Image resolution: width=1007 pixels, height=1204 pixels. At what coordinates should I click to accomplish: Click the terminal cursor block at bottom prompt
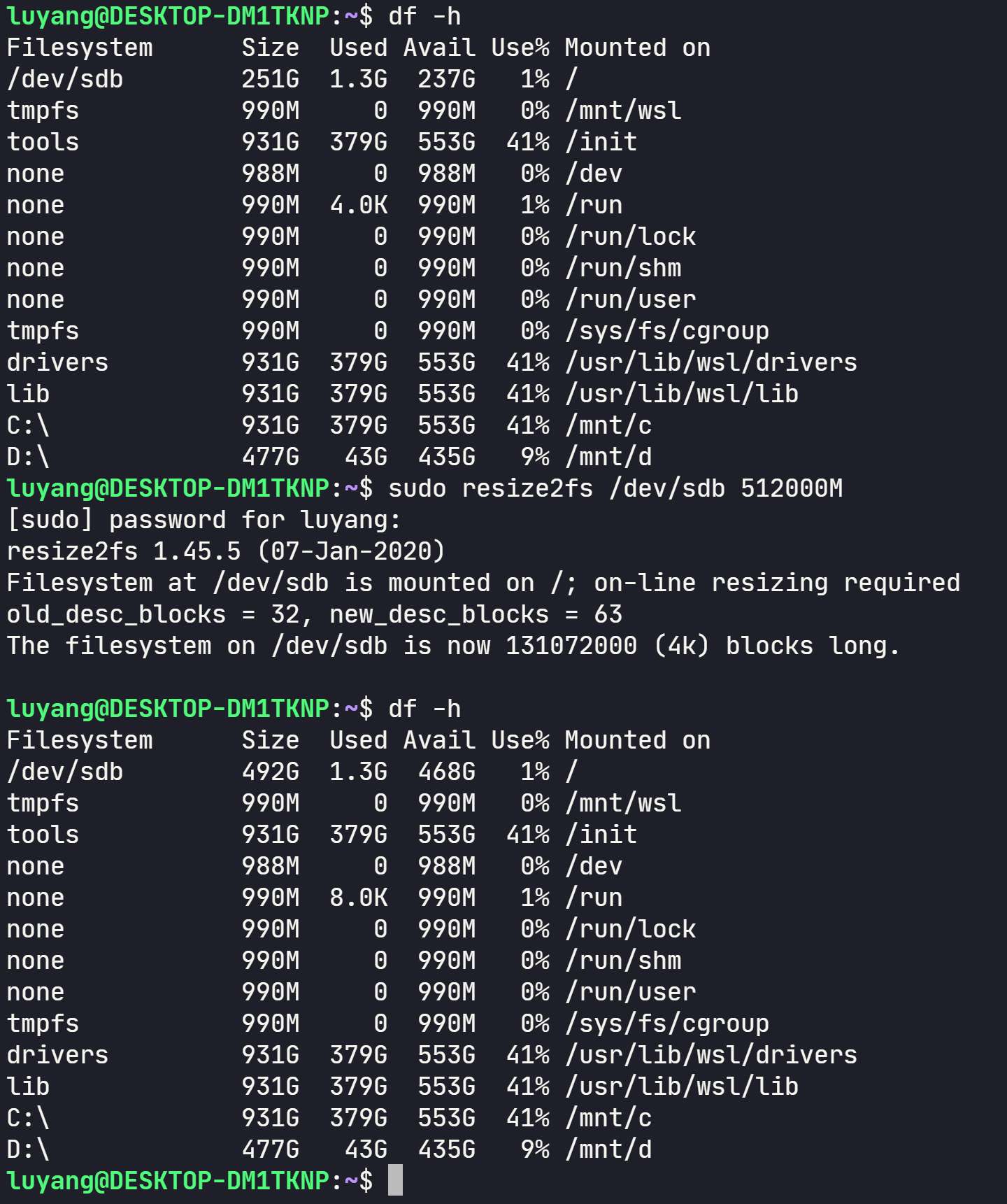coord(395,1180)
